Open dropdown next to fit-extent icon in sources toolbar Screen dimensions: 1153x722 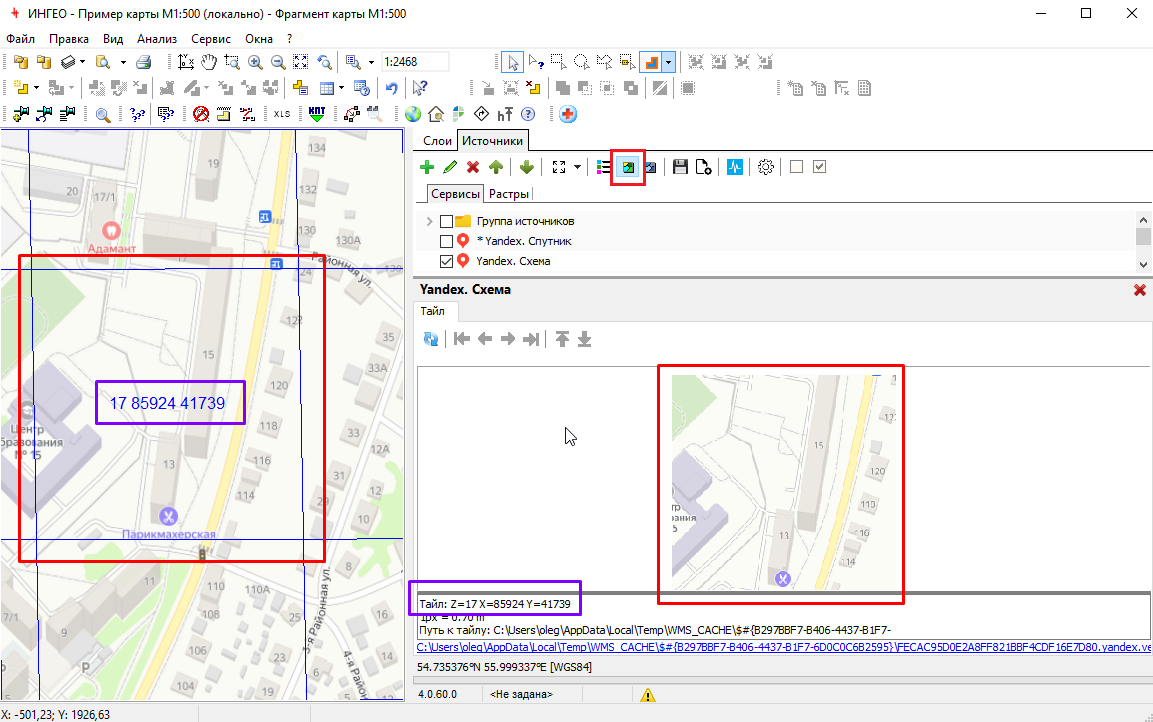[x=577, y=167]
